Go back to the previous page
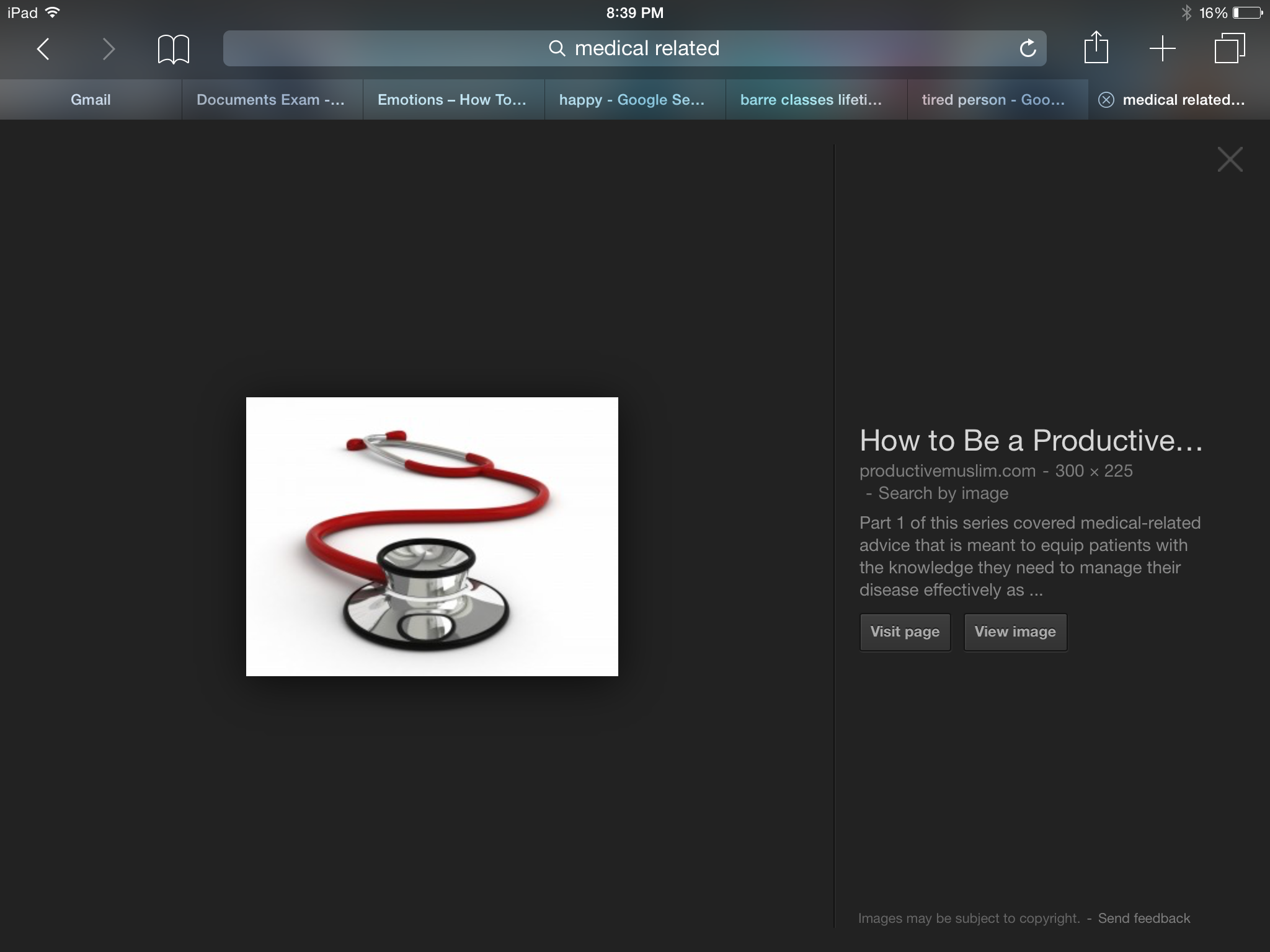The width and height of the screenshot is (1270, 952). pyautogui.click(x=43, y=49)
